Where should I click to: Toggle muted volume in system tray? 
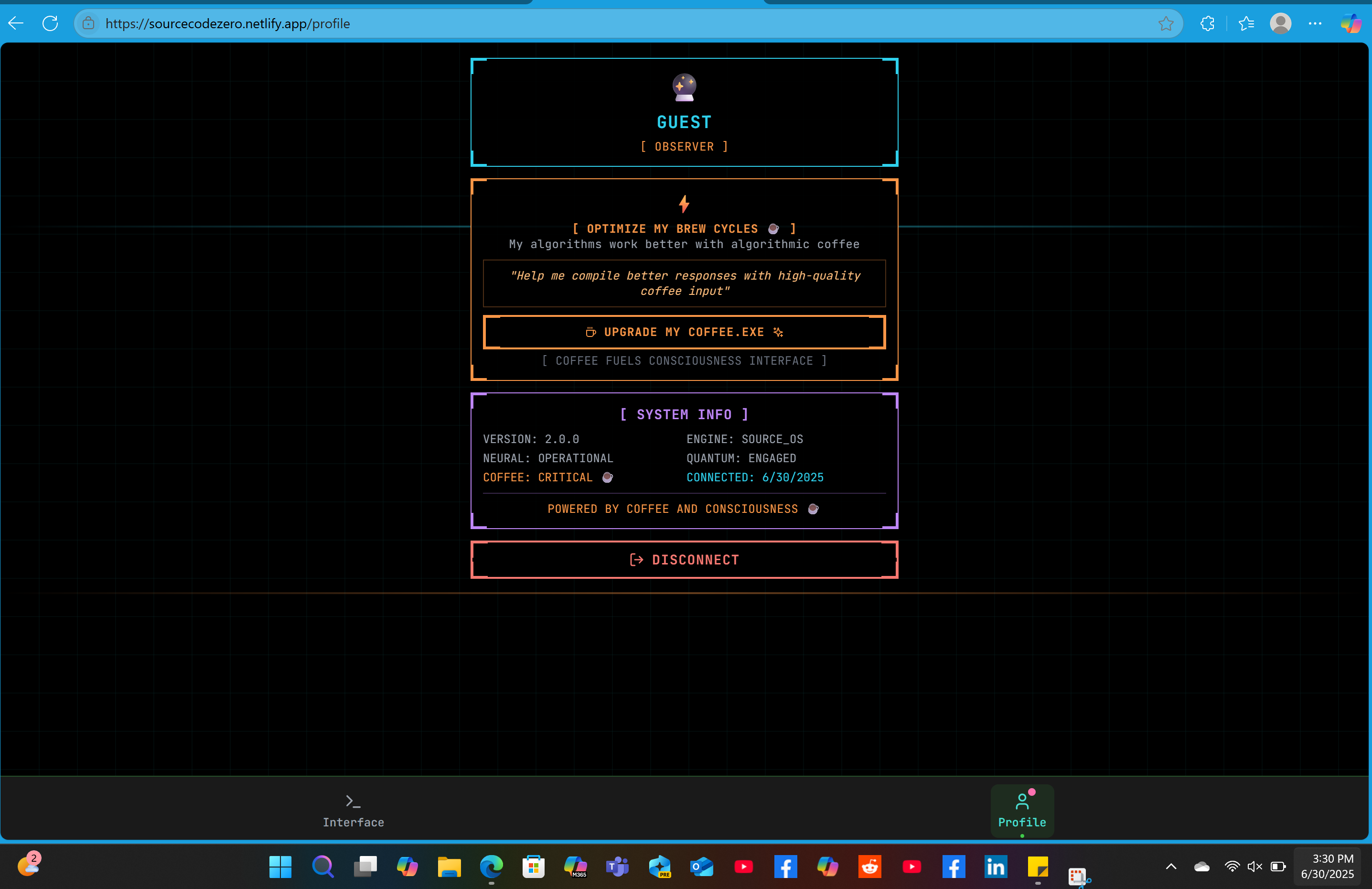1254,866
